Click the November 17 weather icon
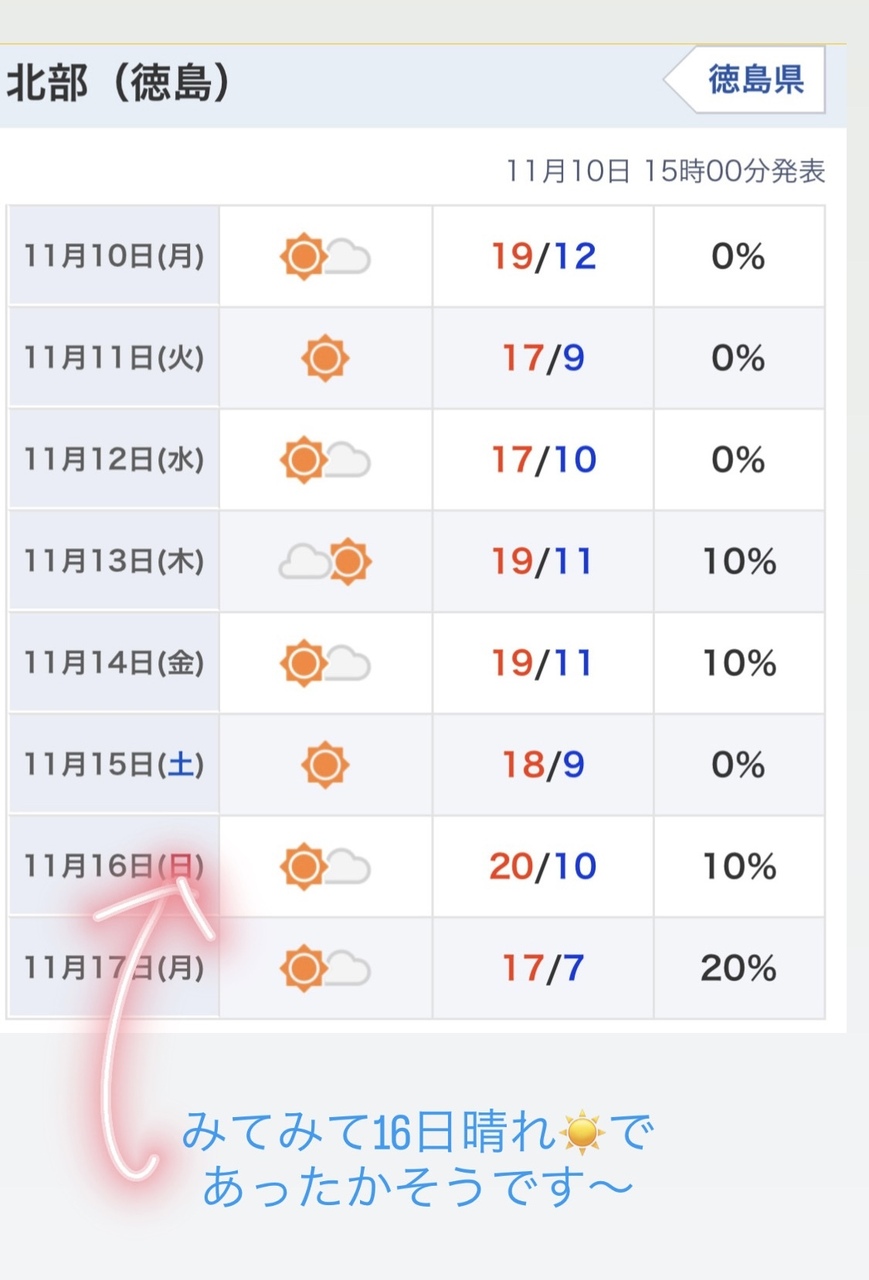Viewport: 869px width, 1280px height. (x=325, y=968)
